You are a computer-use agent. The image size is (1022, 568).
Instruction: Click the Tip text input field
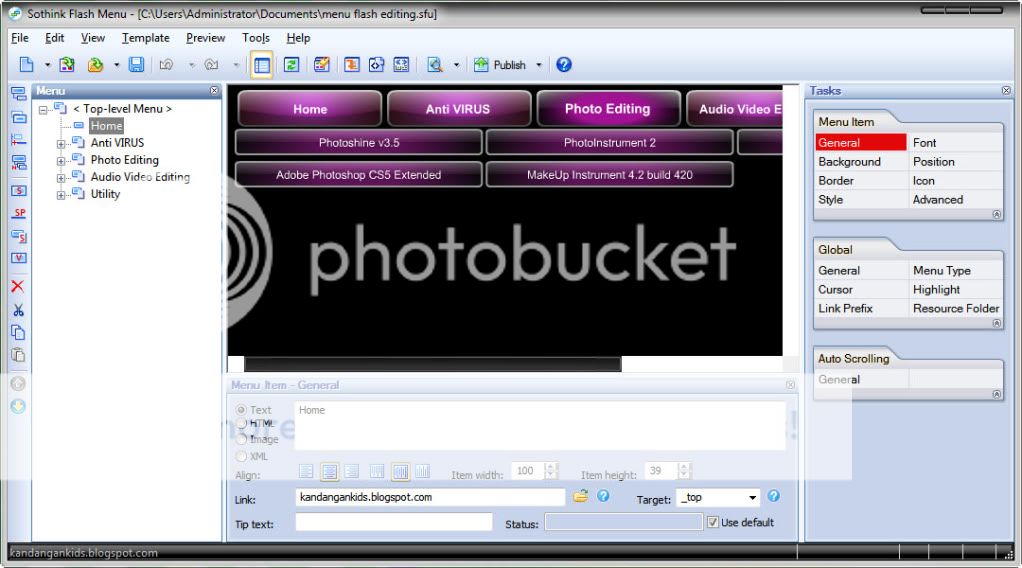click(394, 522)
